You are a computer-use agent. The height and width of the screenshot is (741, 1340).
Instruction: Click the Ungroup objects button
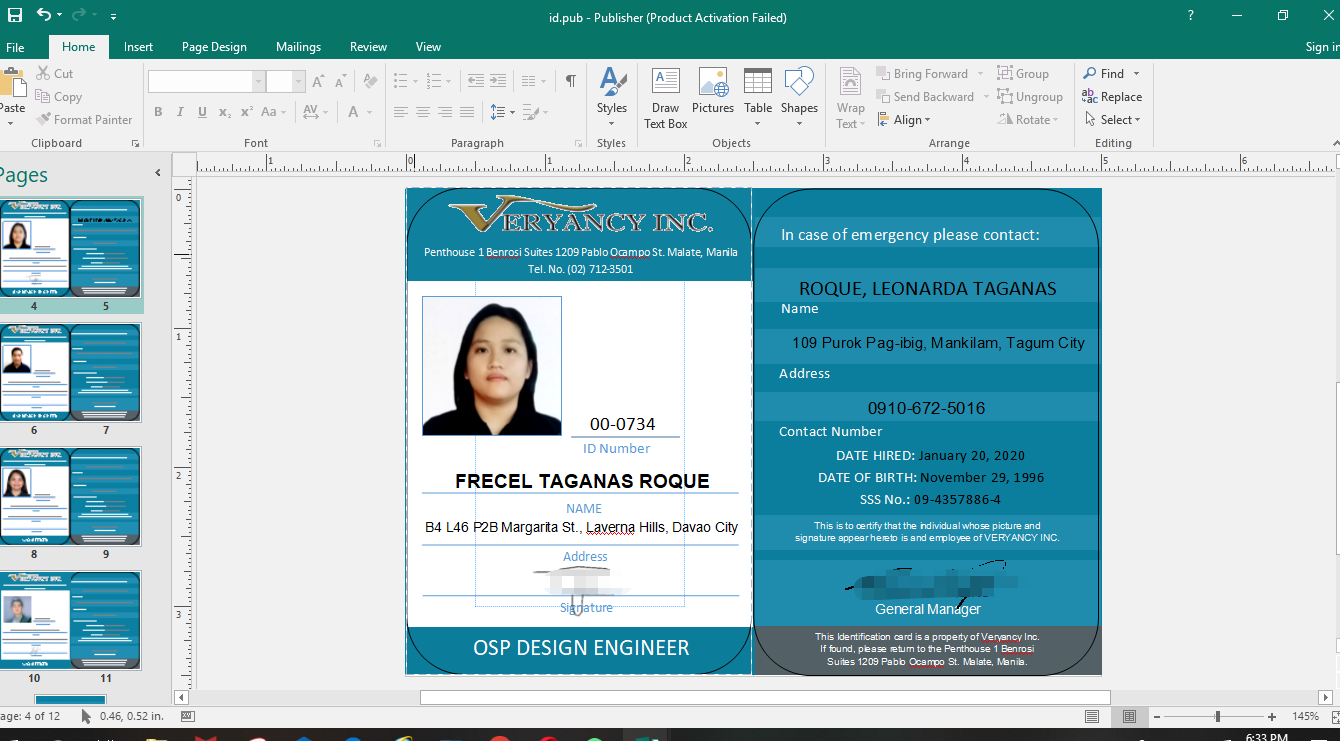click(1030, 97)
